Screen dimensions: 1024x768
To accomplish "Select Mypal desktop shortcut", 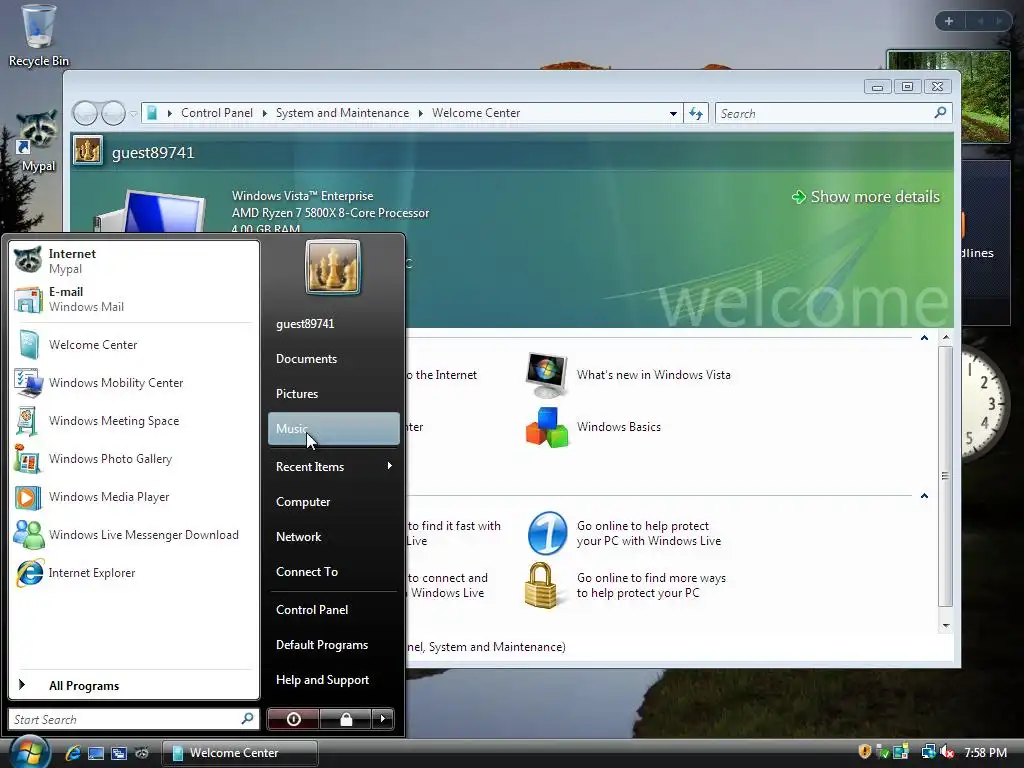I will [37, 142].
